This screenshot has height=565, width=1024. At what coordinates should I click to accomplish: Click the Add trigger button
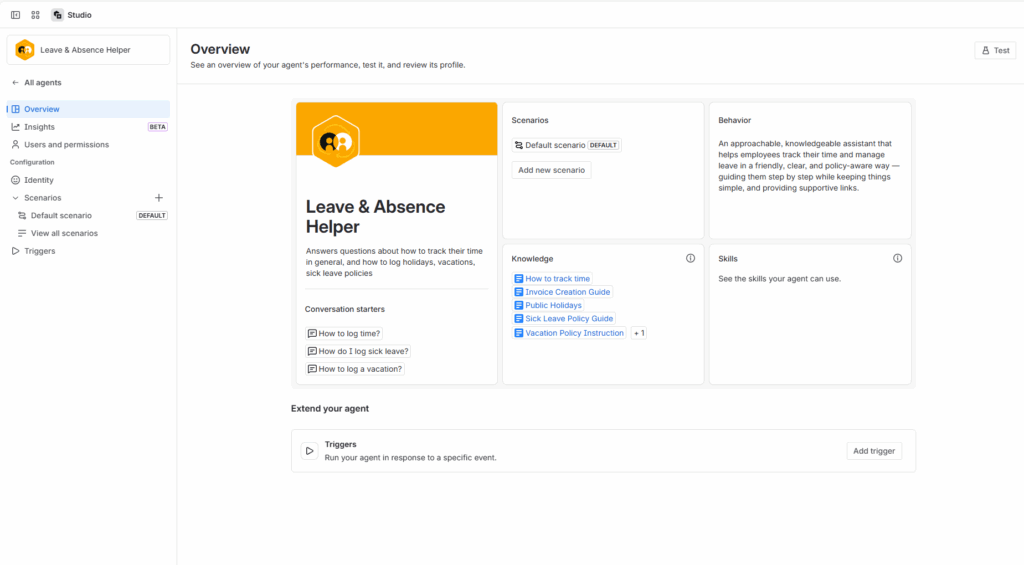pos(873,451)
